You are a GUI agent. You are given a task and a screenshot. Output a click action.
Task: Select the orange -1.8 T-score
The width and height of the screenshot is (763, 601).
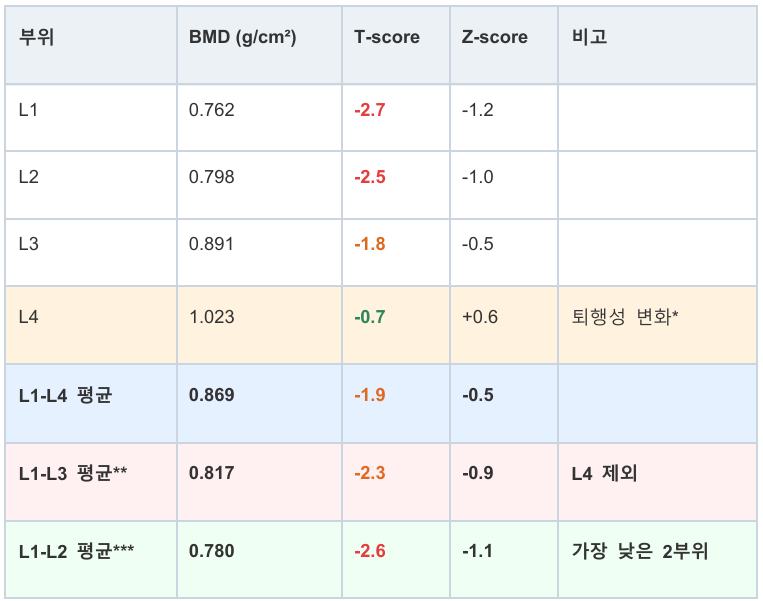(x=370, y=244)
